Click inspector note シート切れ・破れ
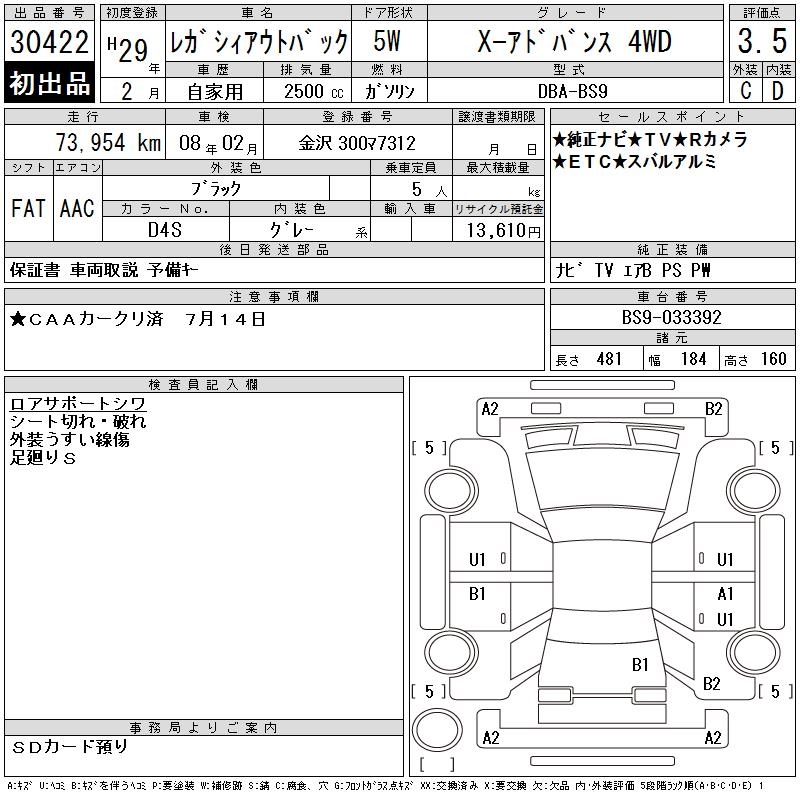This screenshot has height=800, width=800. (x=78, y=421)
